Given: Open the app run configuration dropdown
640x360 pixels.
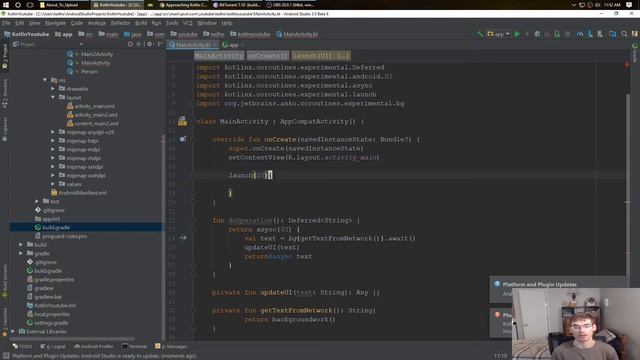Looking at the screenshot, I should tap(498, 34).
